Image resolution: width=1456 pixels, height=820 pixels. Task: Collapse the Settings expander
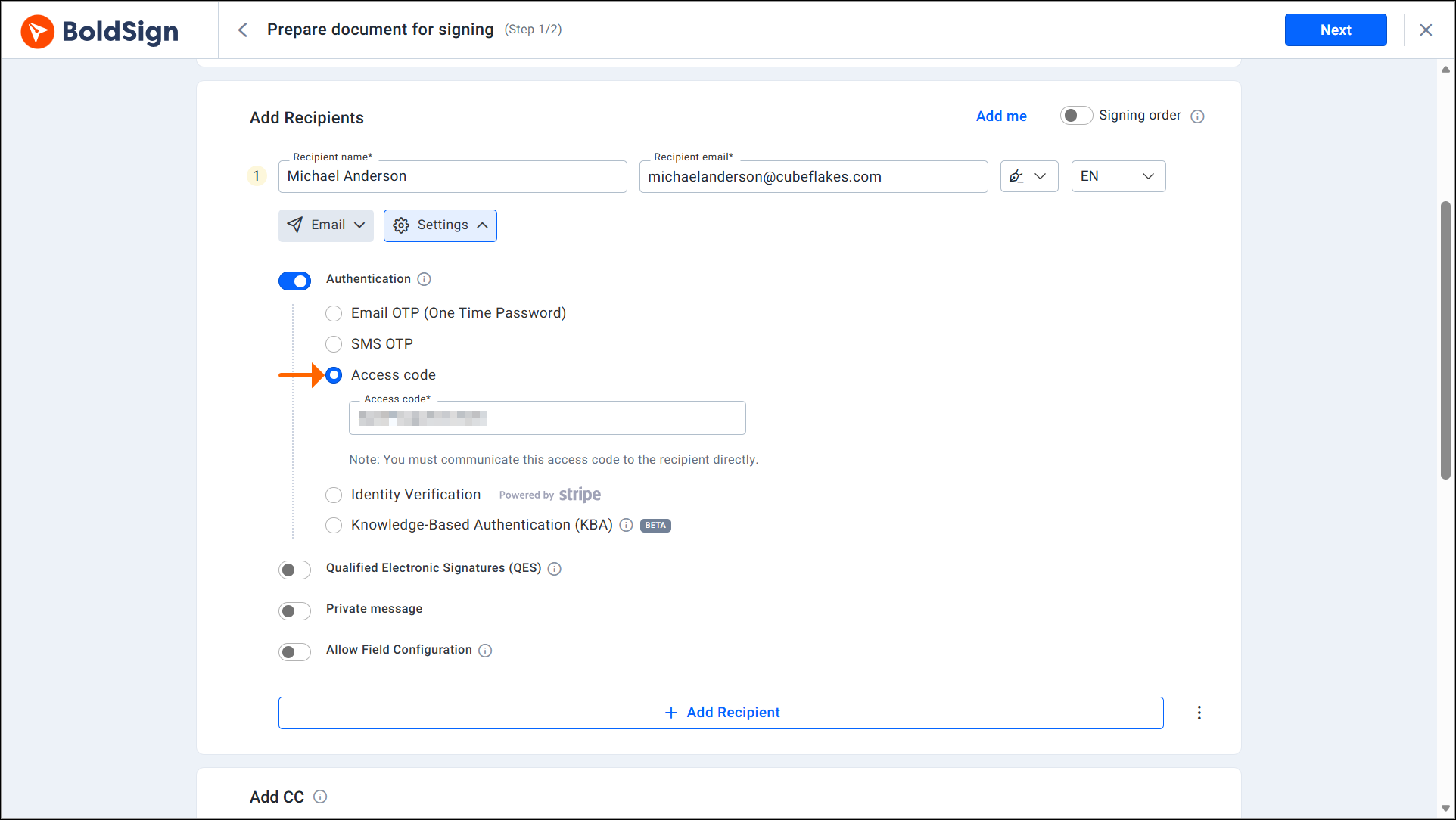[440, 225]
